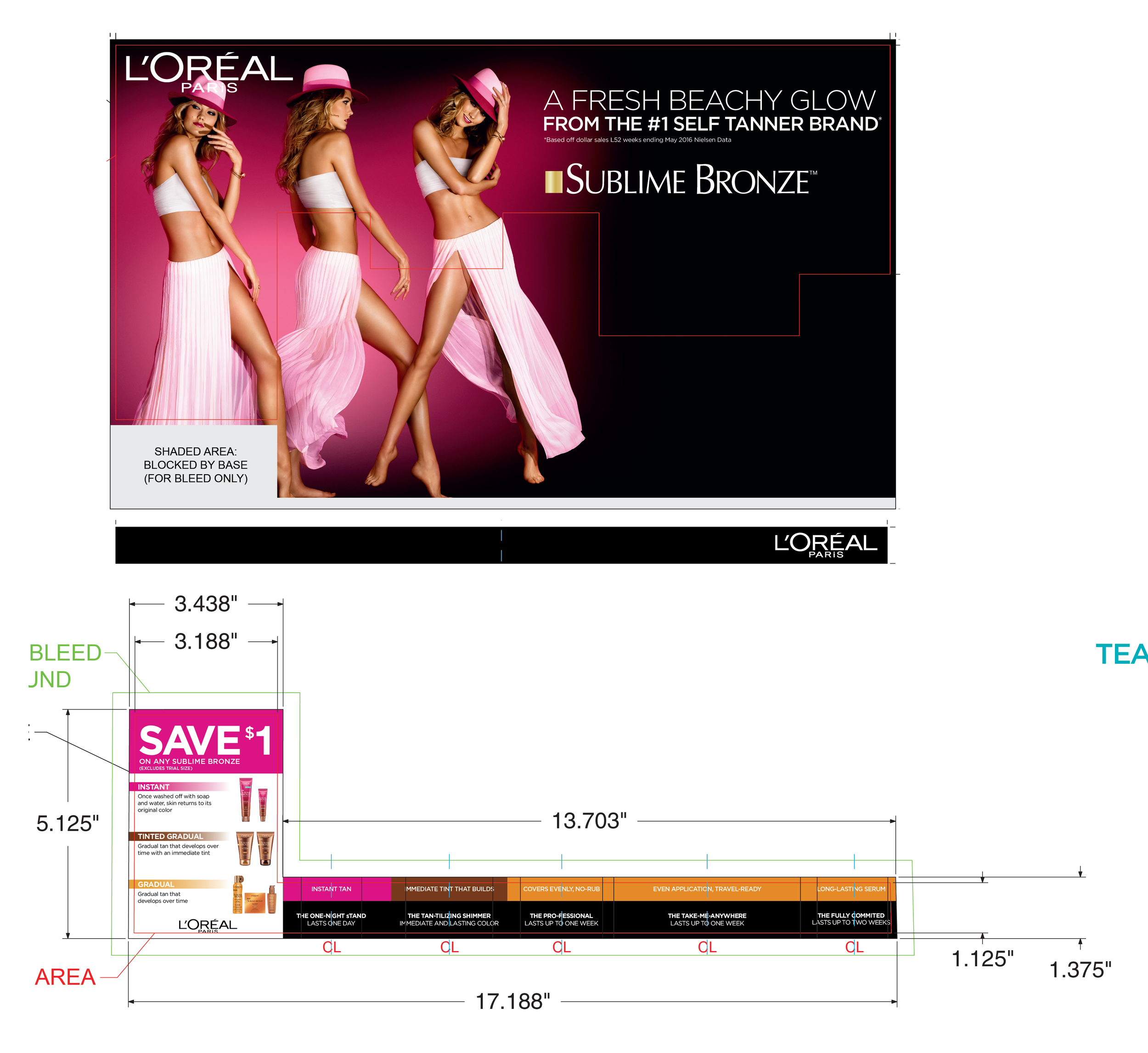Click "IMMEDIATE TINT THAT BUILDS" brown strip label
Image resolution: width=1148 pixels, height=1053 pixels.
(x=449, y=889)
